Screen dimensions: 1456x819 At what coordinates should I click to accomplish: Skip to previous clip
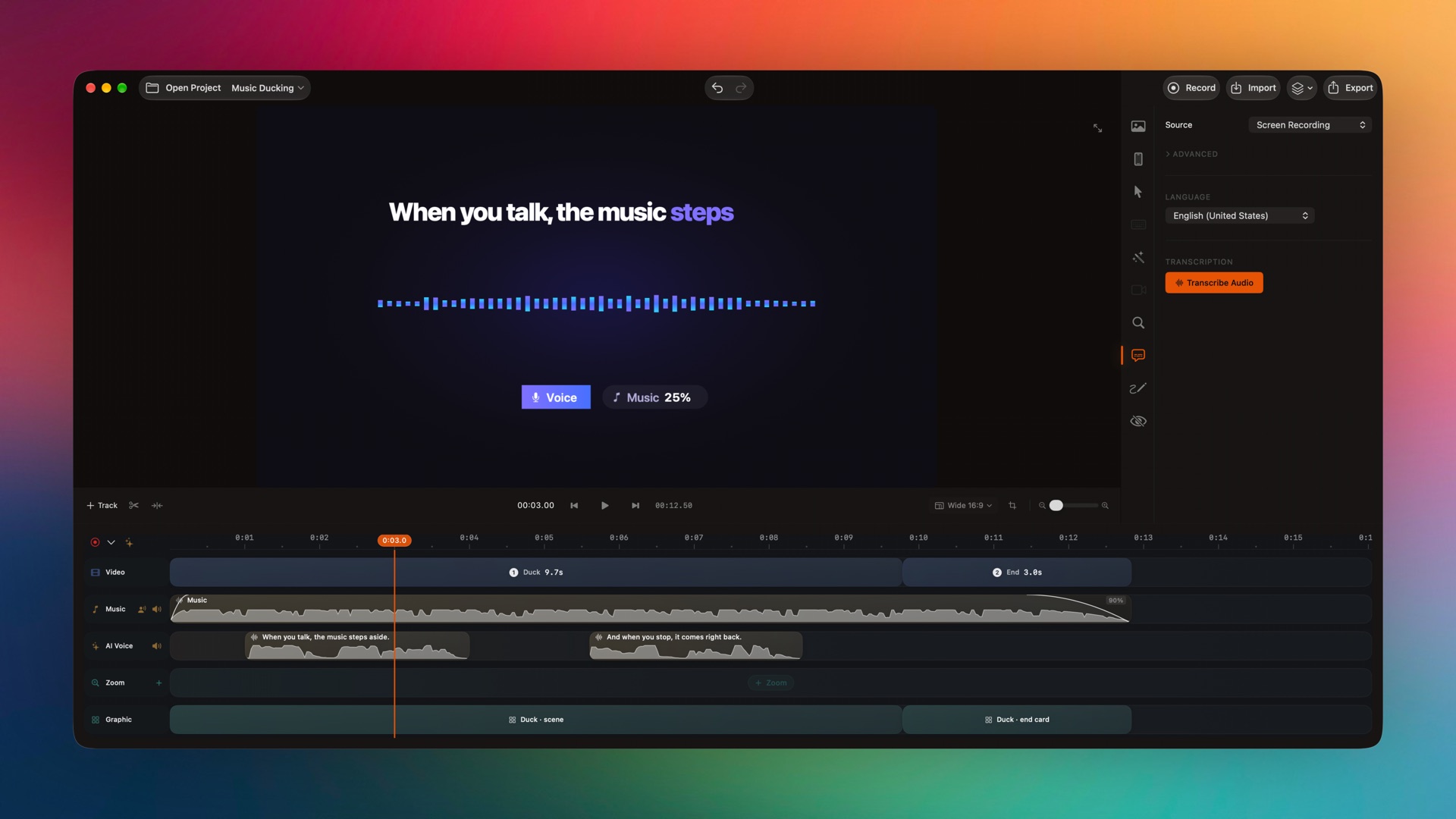pos(574,505)
